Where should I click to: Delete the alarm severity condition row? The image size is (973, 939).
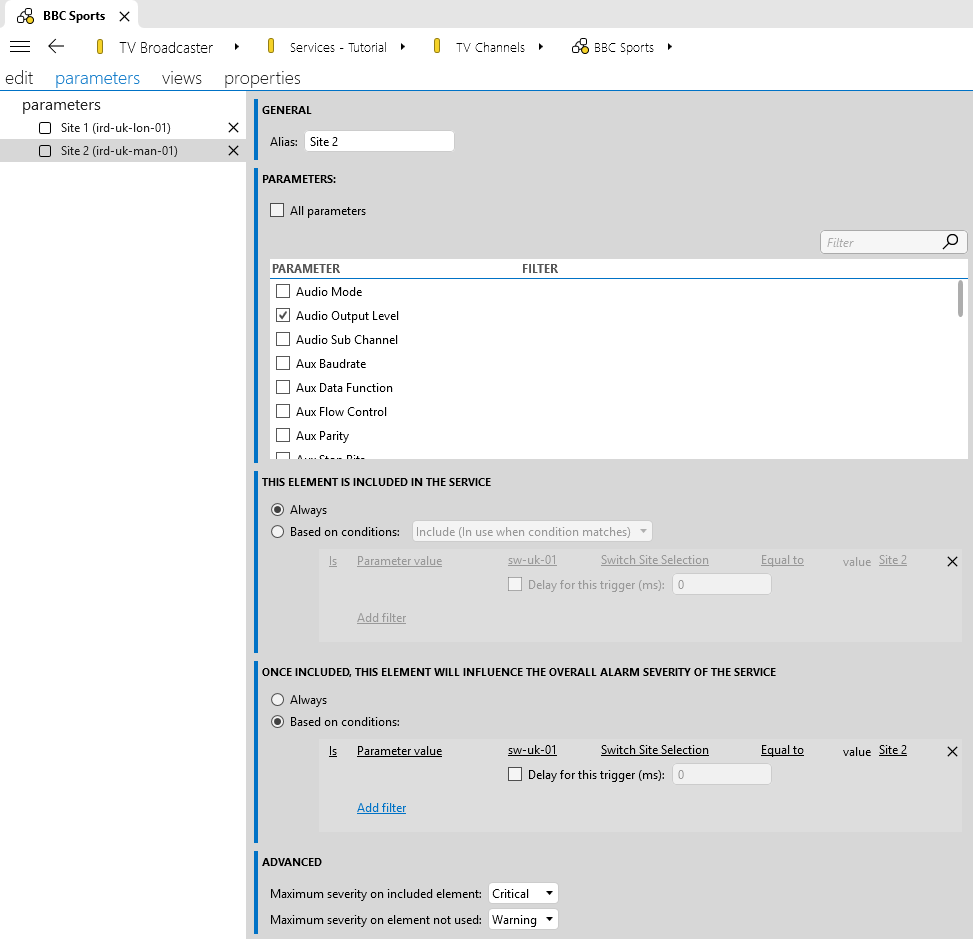click(x=952, y=751)
